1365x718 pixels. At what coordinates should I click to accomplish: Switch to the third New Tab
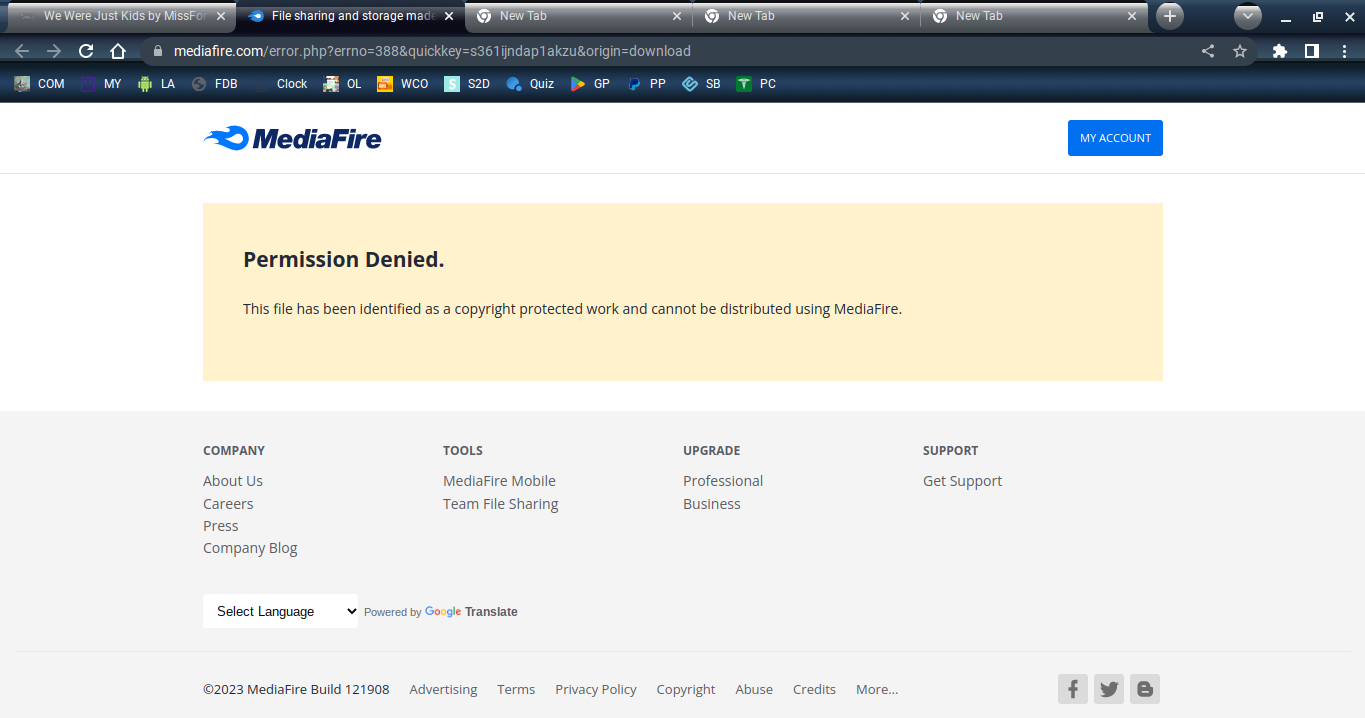[x=1036, y=16]
